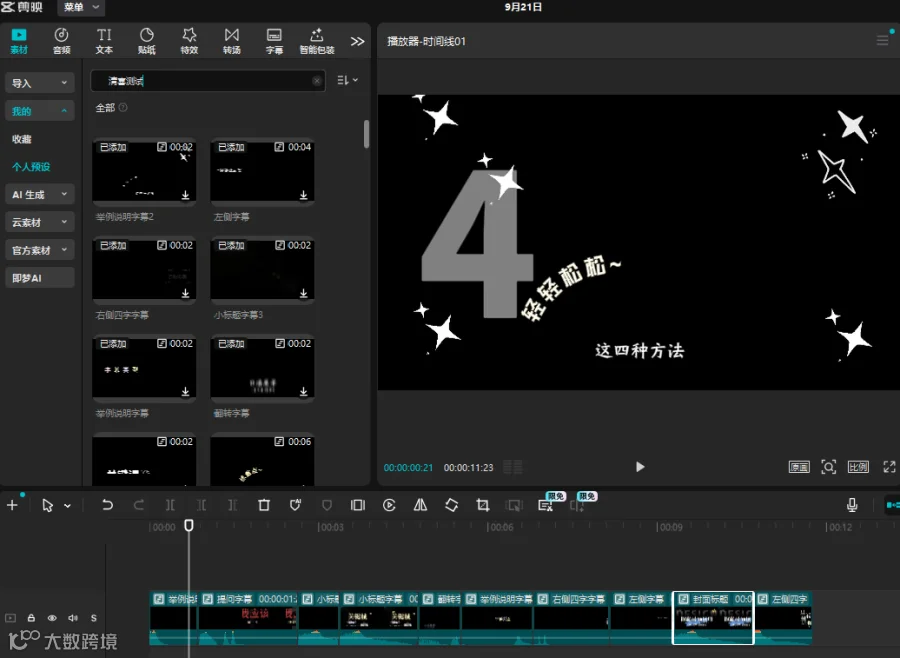Click the mirror flip icon

click(x=420, y=505)
